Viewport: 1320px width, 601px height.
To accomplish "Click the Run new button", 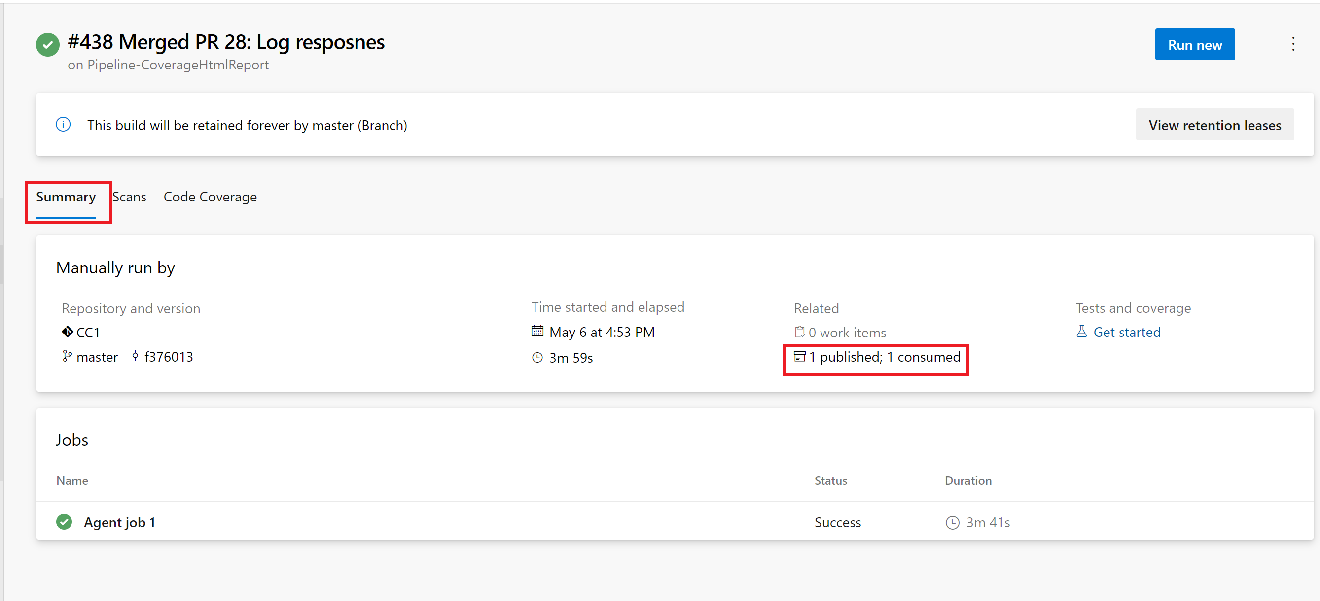I will 1194,44.
